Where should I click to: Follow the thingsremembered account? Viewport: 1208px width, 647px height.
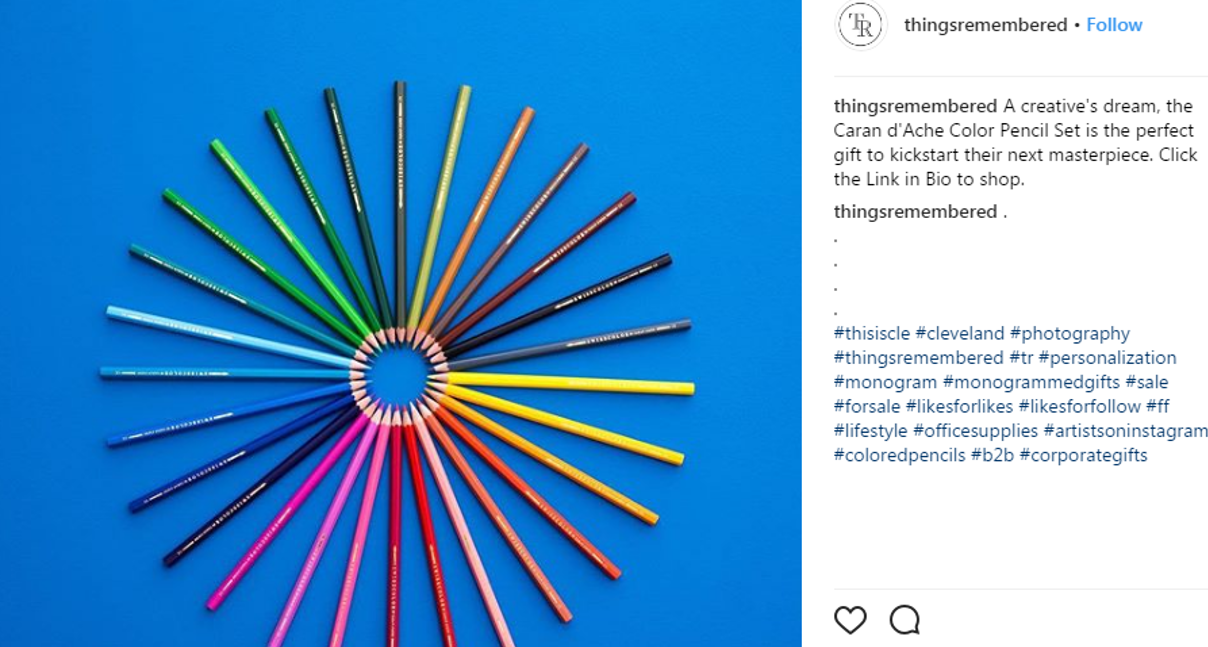tap(1114, 25)
